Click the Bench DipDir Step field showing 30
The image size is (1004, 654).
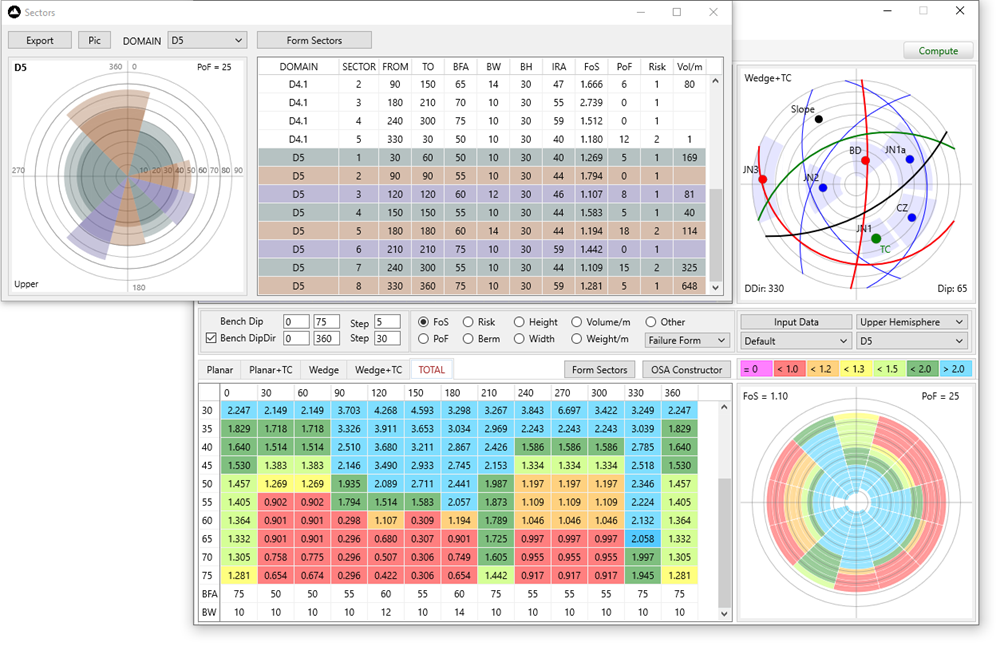[x=387, y=338]
